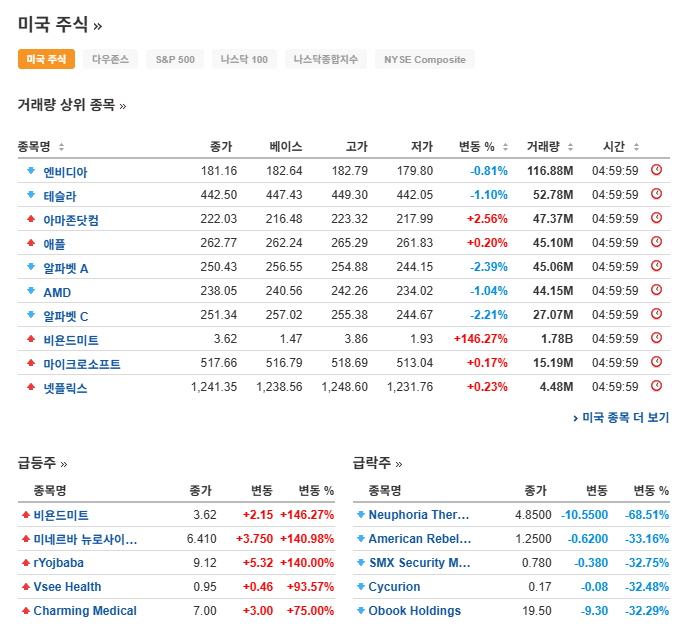Screen dimensions: 682x638
Task: Open AMD stock link
Action: point(57,292)
